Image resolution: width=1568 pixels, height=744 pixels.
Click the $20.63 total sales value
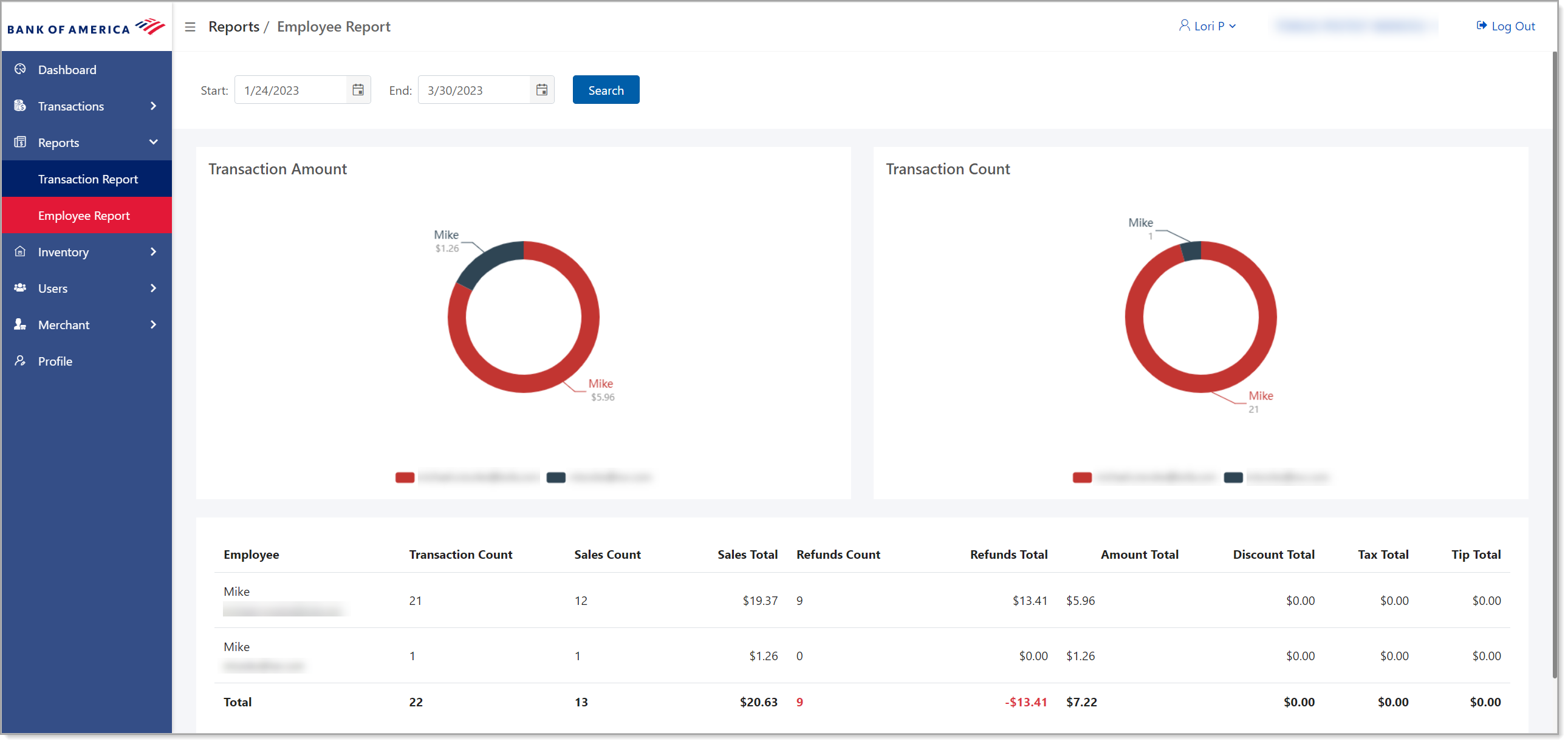[758, 702]
